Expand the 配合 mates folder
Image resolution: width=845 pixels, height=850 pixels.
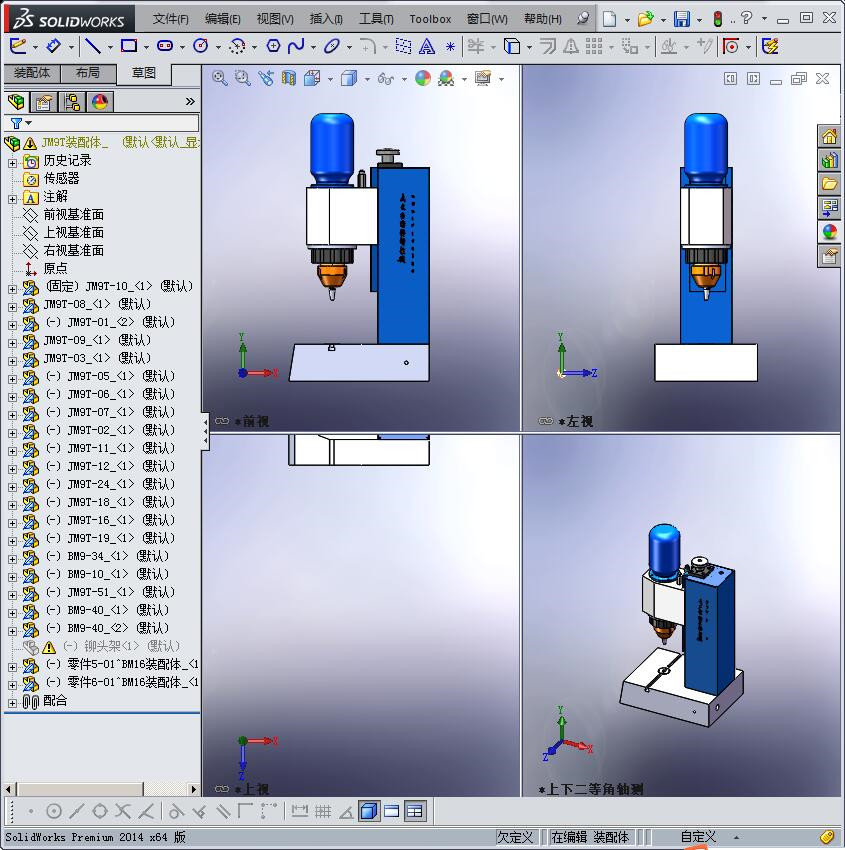tap(12, 703)
